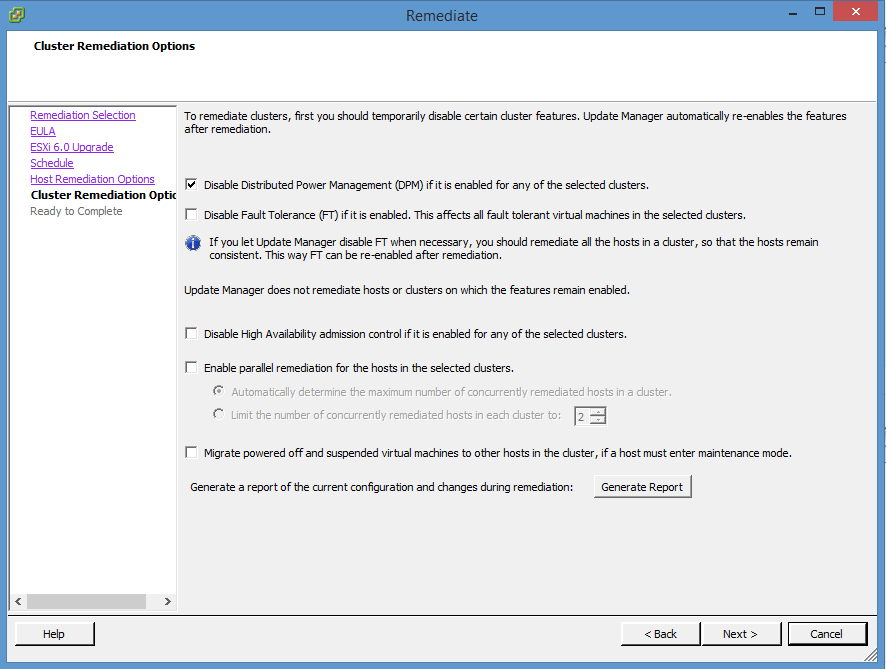The width and height of the screenshot is (886, 669).
Task: Go Back to the previous page
Action: click(x=660, y=634)
